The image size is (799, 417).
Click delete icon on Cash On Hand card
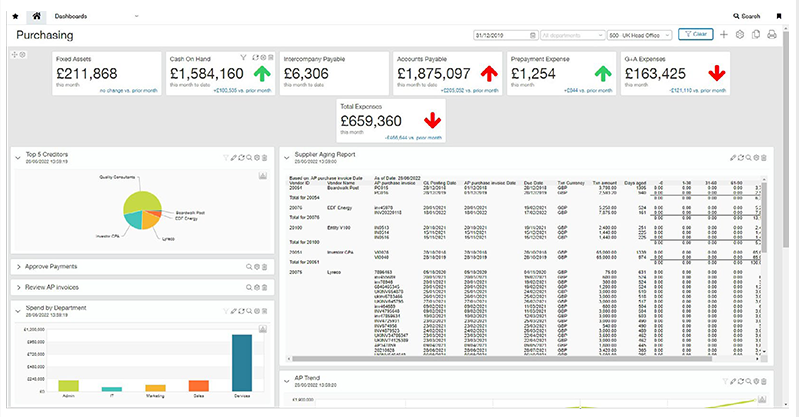click(271, 58)
